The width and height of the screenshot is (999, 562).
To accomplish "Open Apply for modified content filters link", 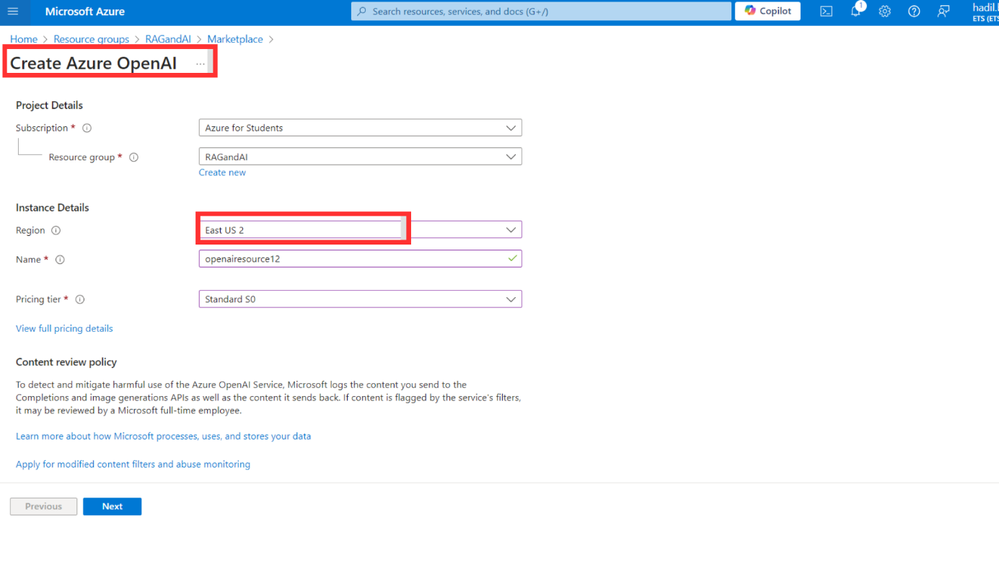I will pos(133,465).
